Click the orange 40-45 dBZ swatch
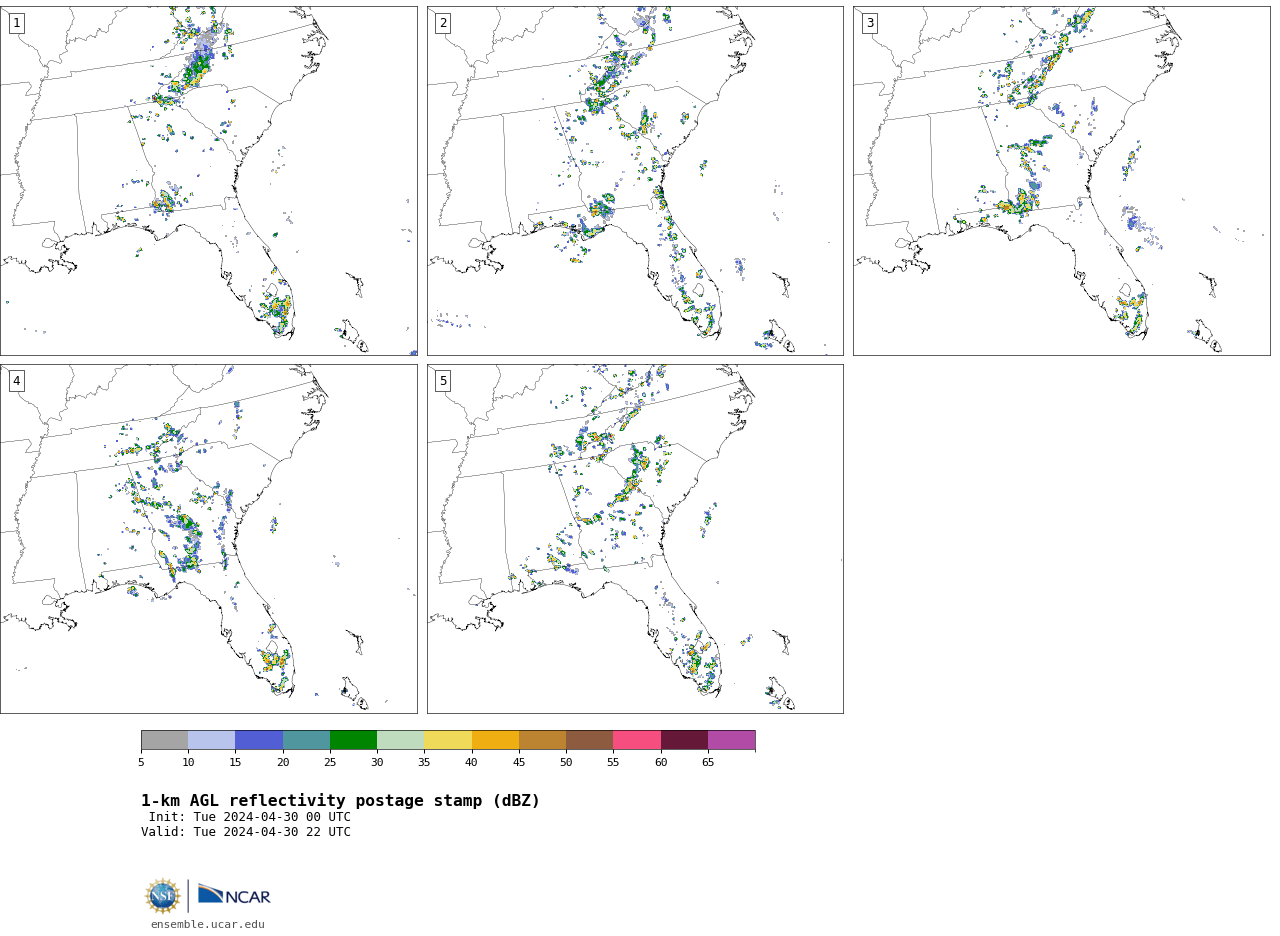Screen dimensions: 1280x936 pyautogui.click(x=495, y=740)
